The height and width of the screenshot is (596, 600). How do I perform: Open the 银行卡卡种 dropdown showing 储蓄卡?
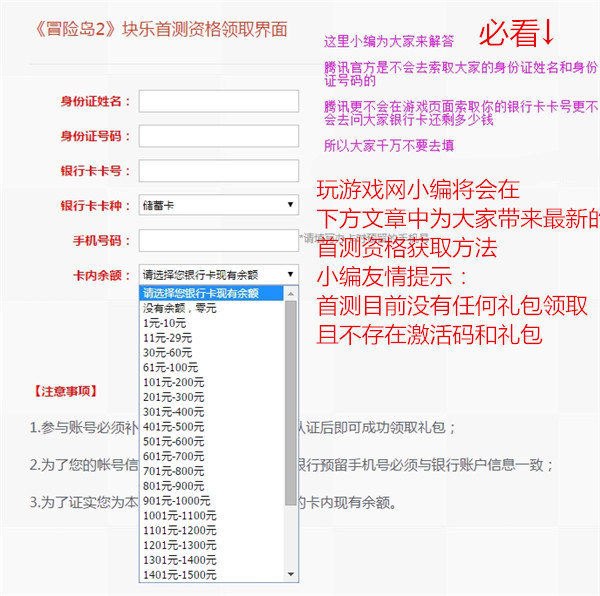218,205
